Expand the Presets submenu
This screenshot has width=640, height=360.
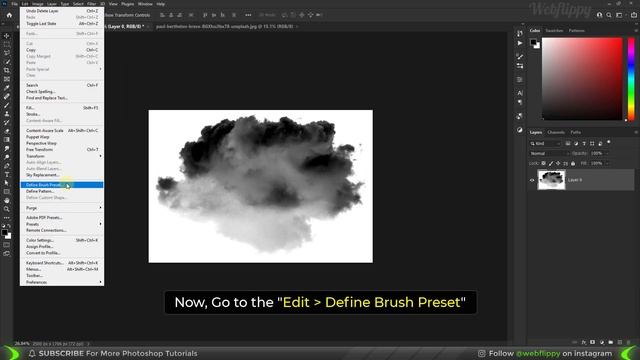(x=62, y=224)
